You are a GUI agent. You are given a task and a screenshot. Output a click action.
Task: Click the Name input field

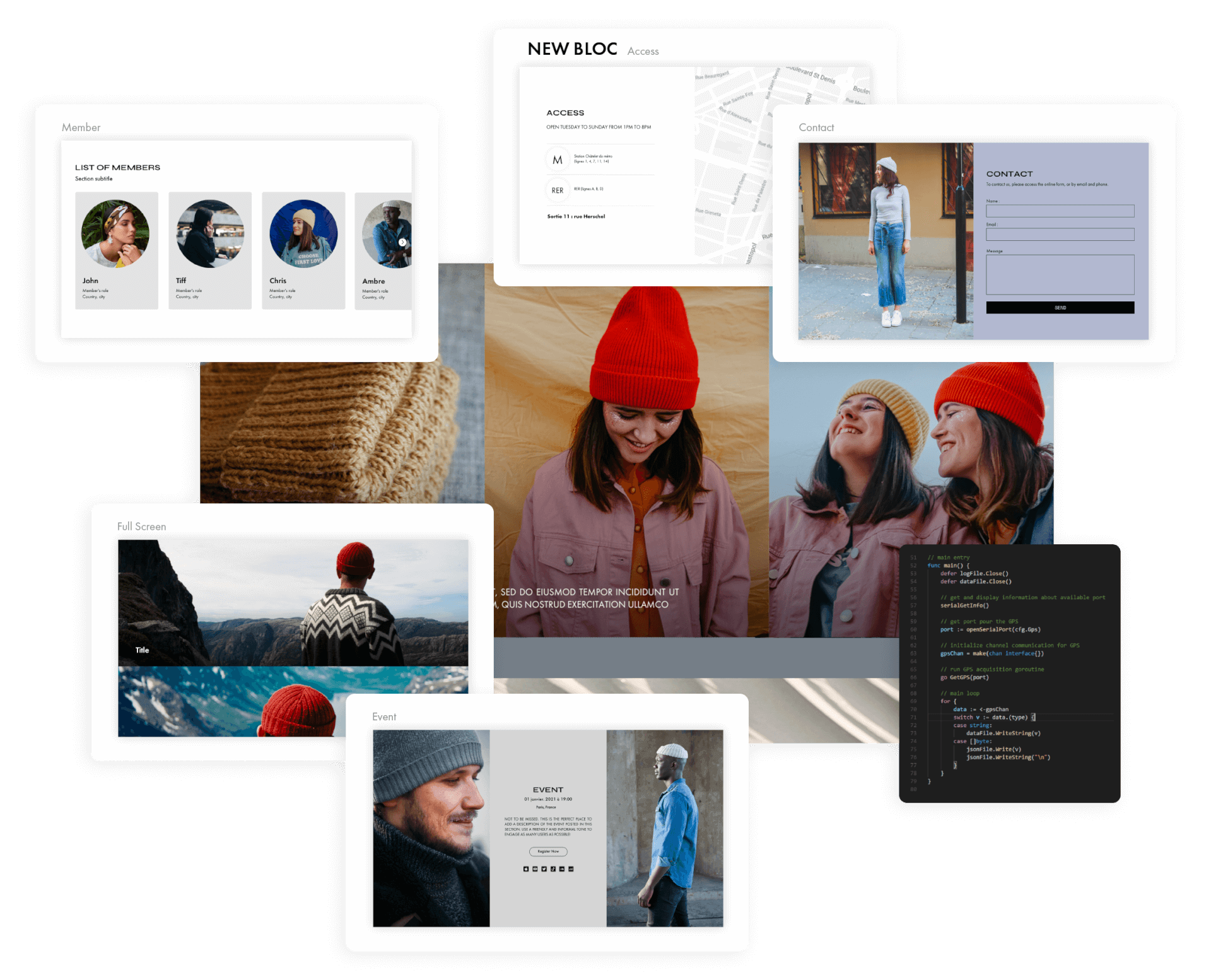(x=1060, y=211)
